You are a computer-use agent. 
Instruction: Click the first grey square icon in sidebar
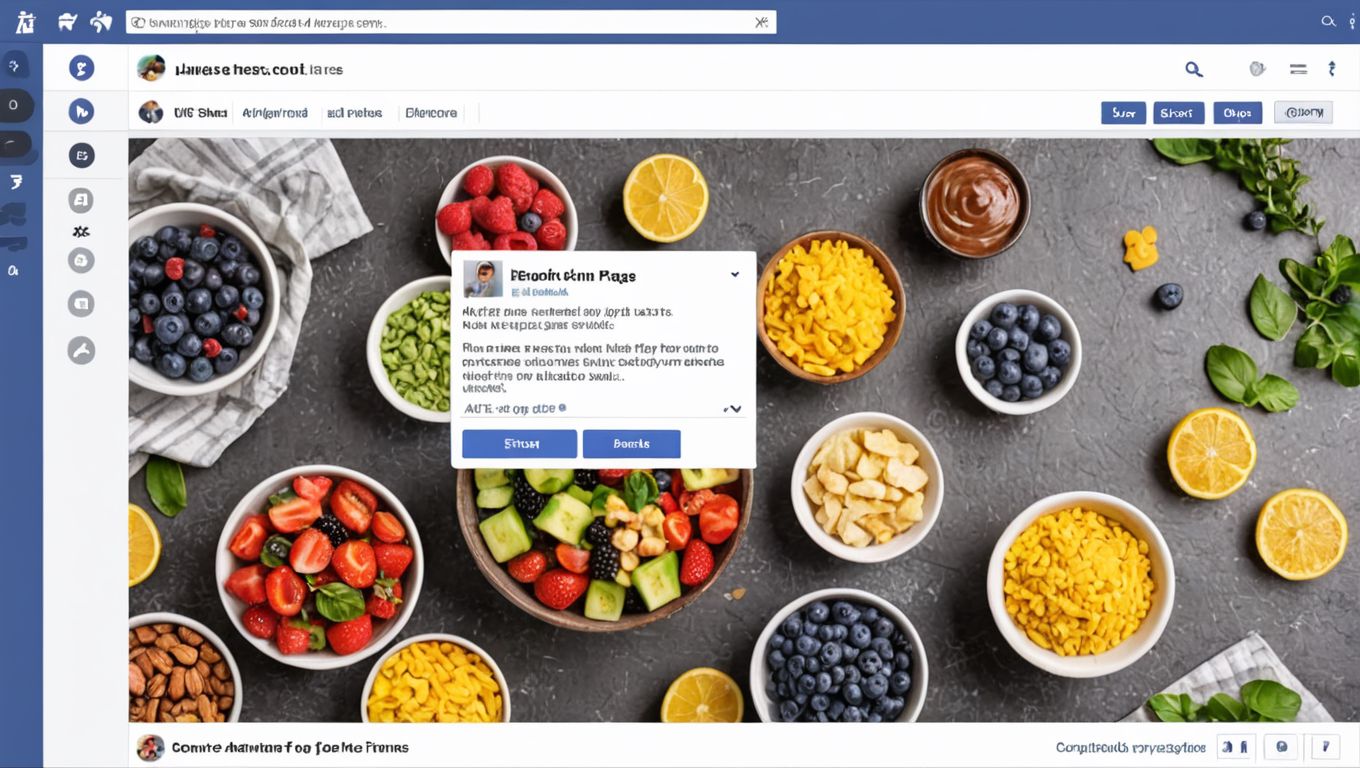81,201
